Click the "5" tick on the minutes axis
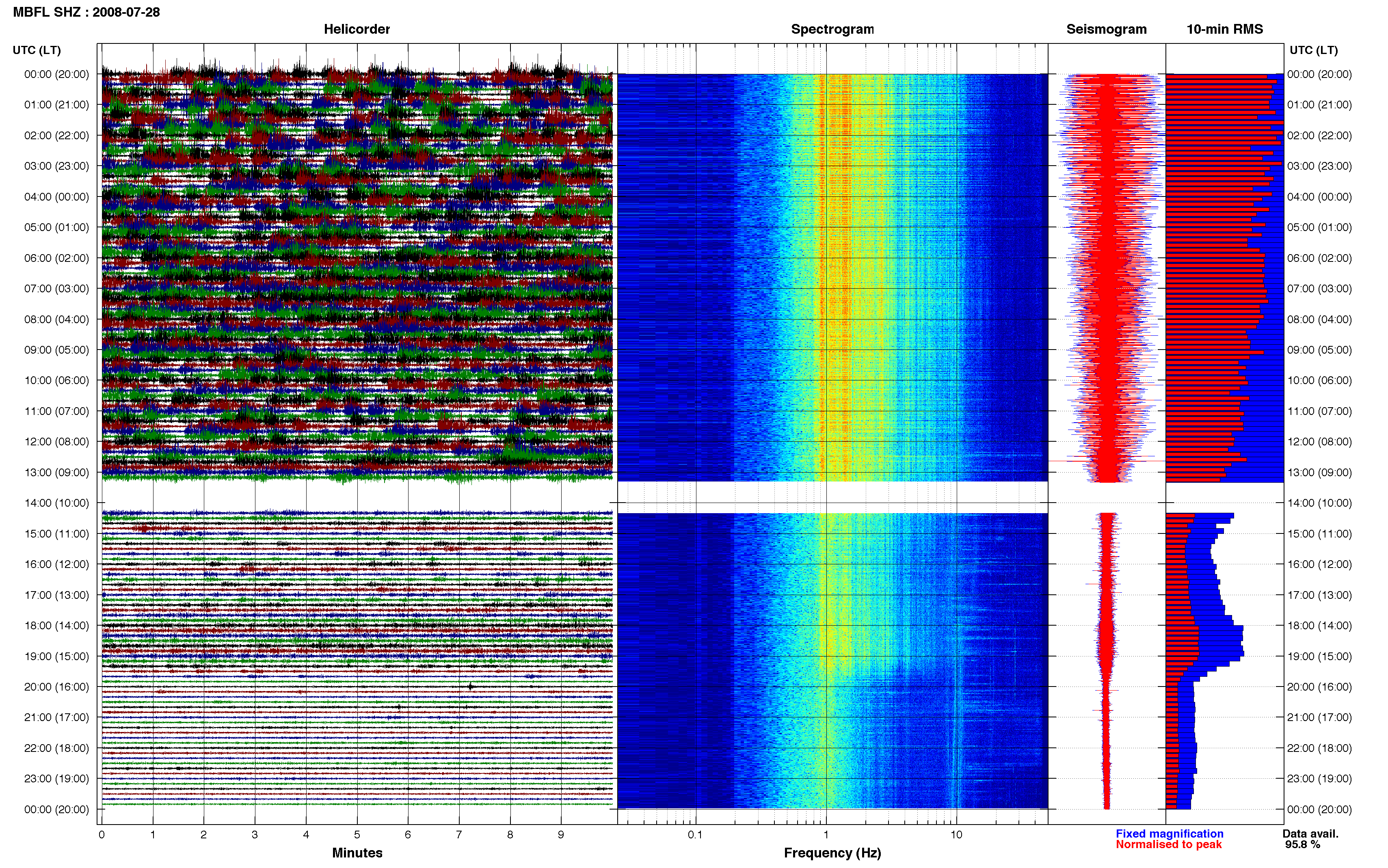The width and height of the screenshot is (1388, 868). [357, 835]
